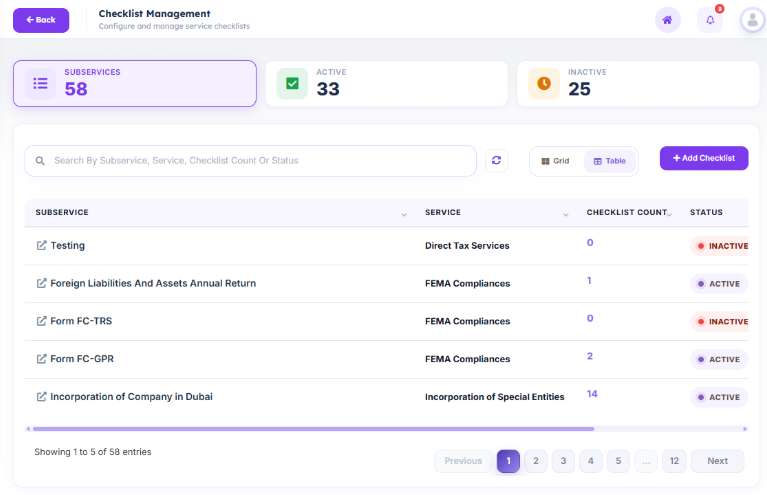Sort by Checklist Count column chevron

(669, 214)
